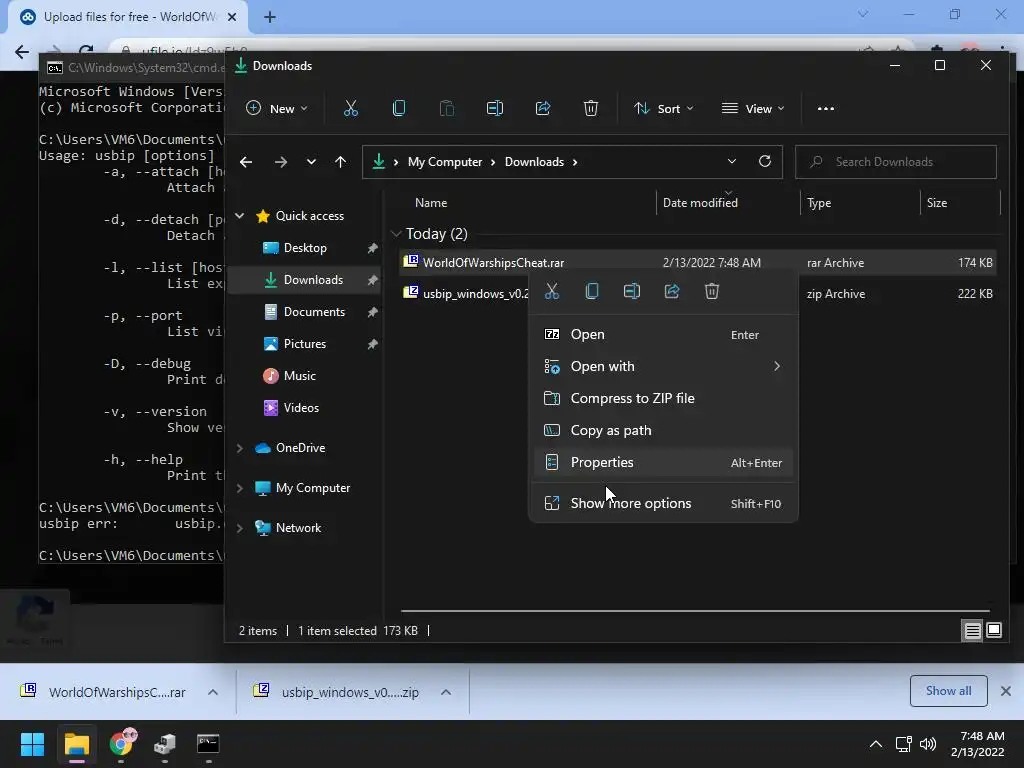
Task: Expand the My Computer tree node
Action: (240, 488)
